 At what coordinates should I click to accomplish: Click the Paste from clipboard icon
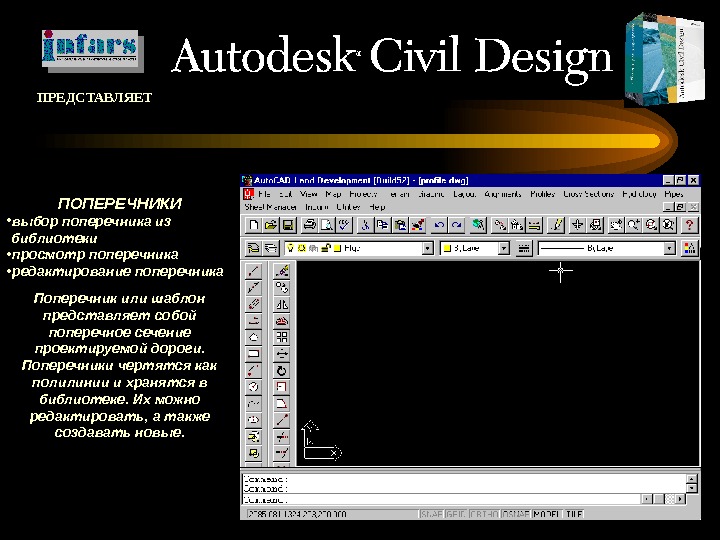pyautogui.click(x=400, y=225)
